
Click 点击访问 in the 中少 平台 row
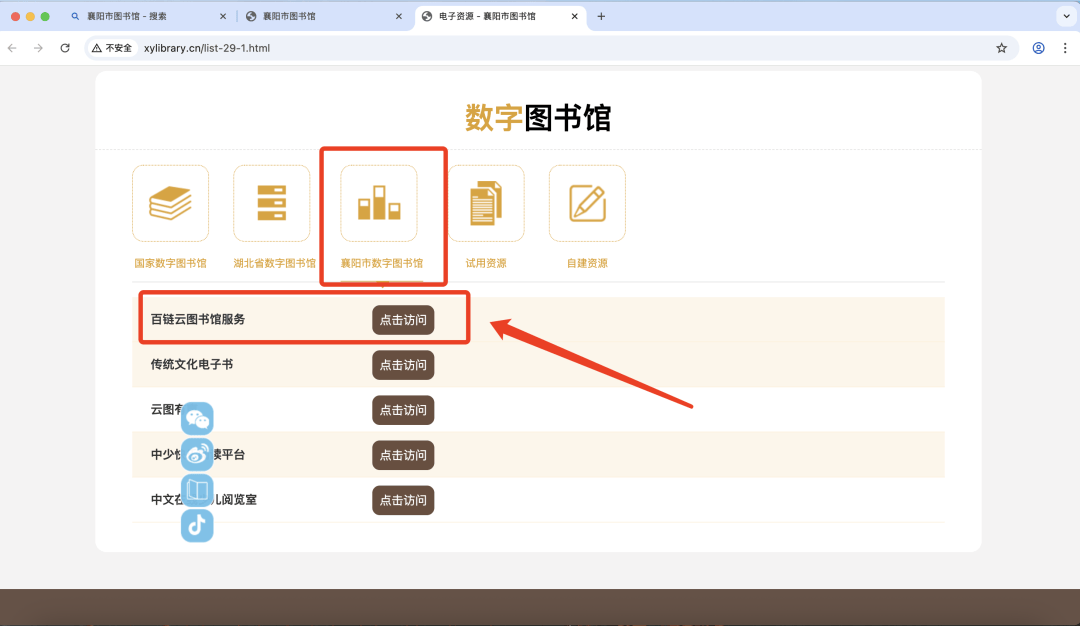[x=403, y=455]
